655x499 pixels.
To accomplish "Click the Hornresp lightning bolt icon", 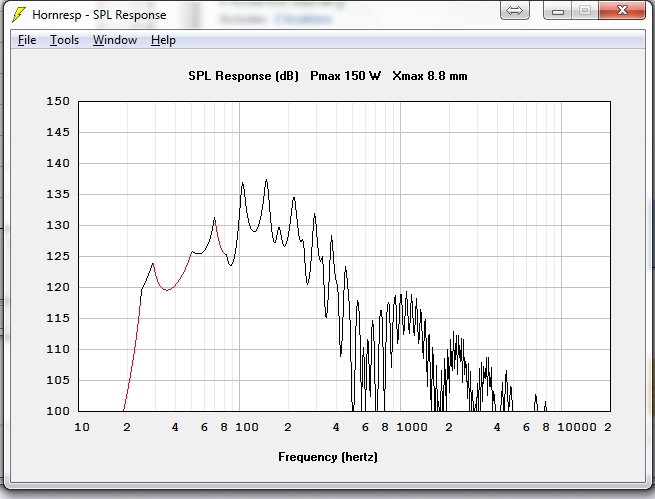I will click(19, 15).
